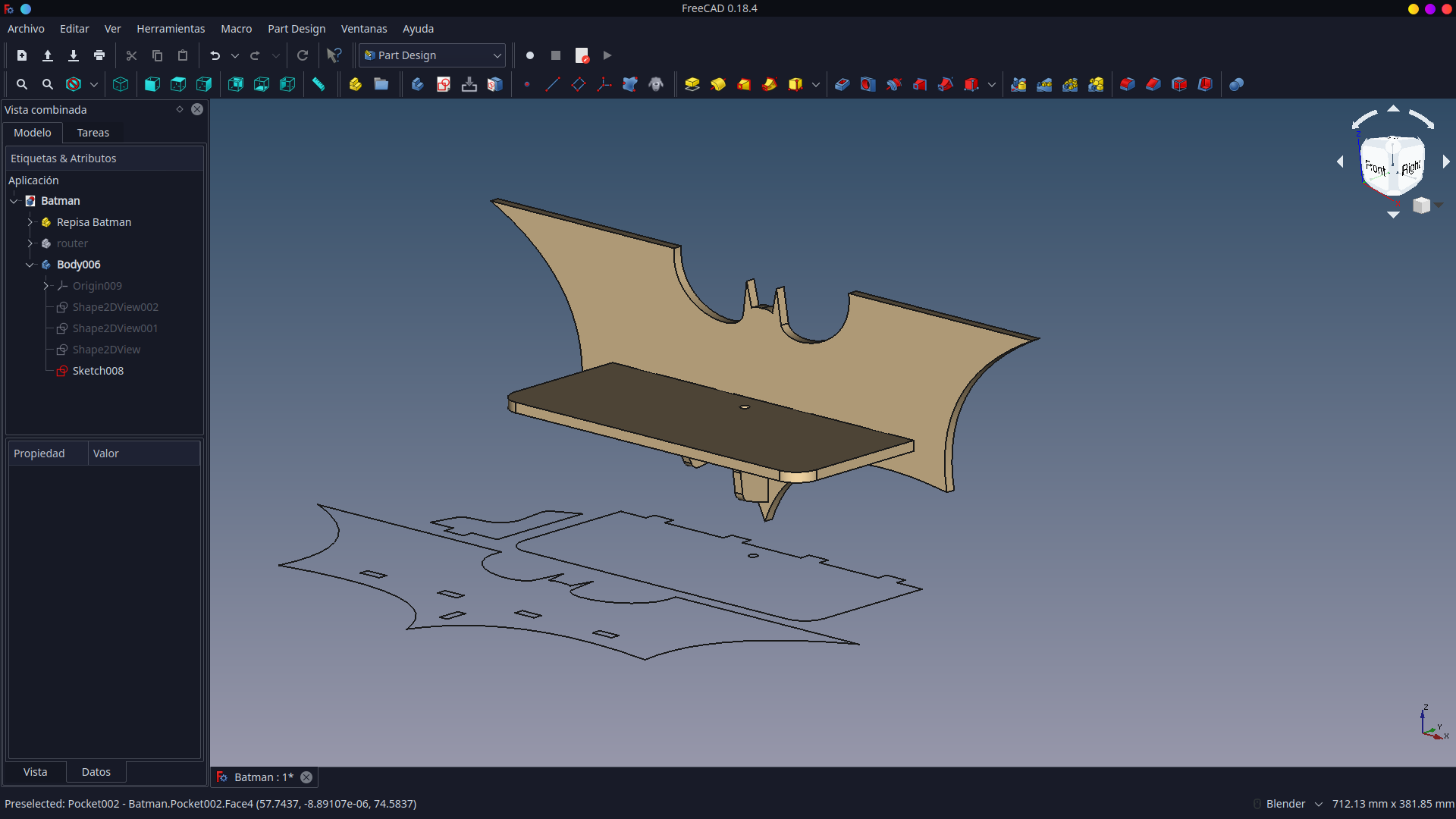Screen dimensions: 1456x819
Task: Open the Archivo menu
Action: tap(26, 29)
